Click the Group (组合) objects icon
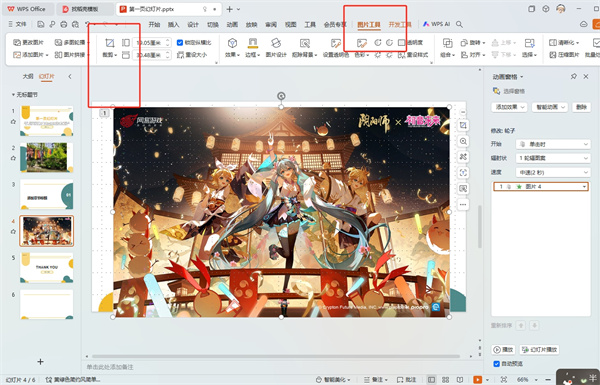The image size is (600, 385). pyautogui.click(x=447, y=43)
